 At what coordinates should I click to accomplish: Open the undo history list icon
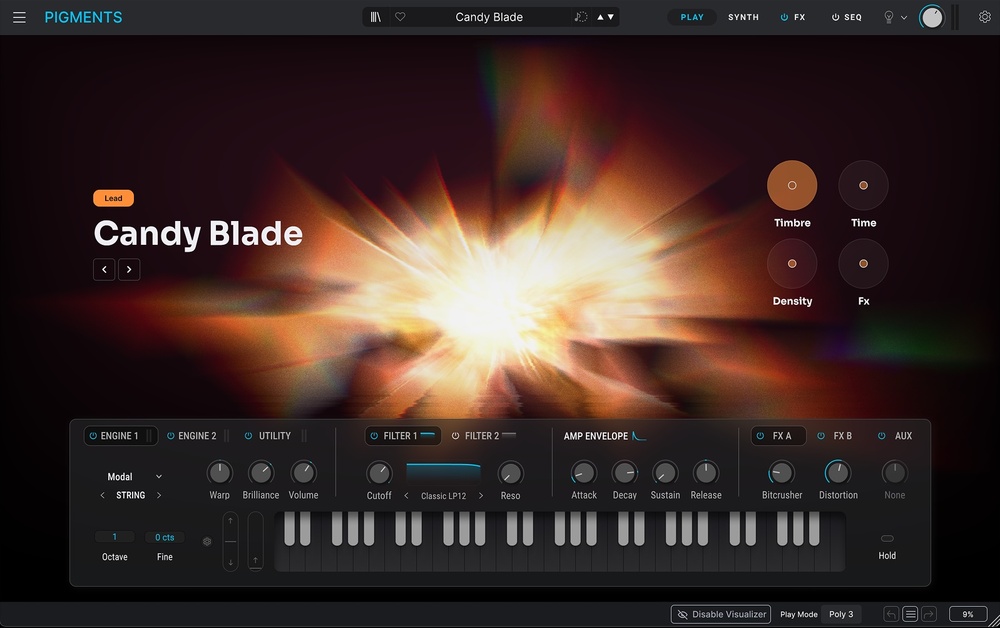click(910, 614)
